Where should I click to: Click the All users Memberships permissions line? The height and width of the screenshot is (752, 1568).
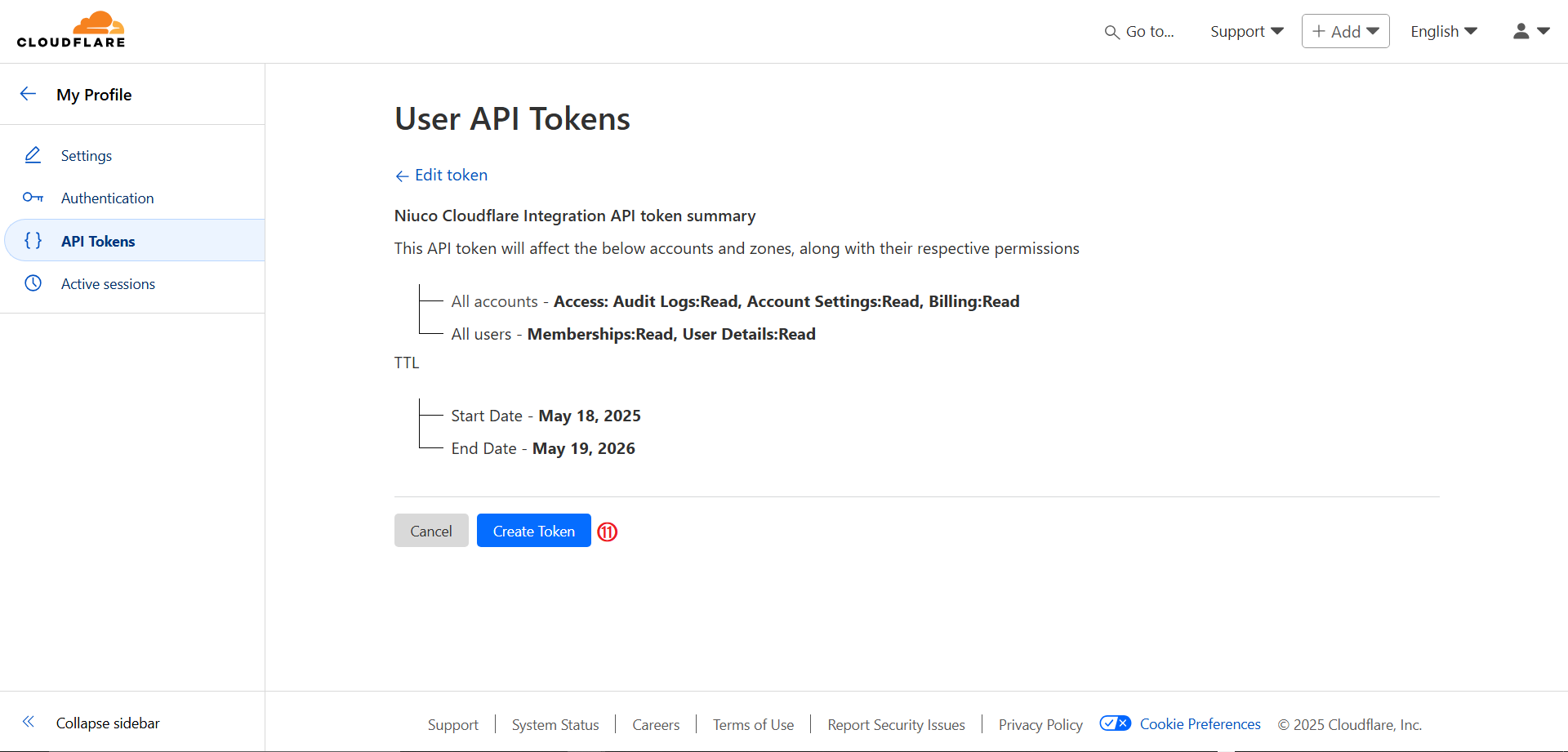[x=633, y=334]
